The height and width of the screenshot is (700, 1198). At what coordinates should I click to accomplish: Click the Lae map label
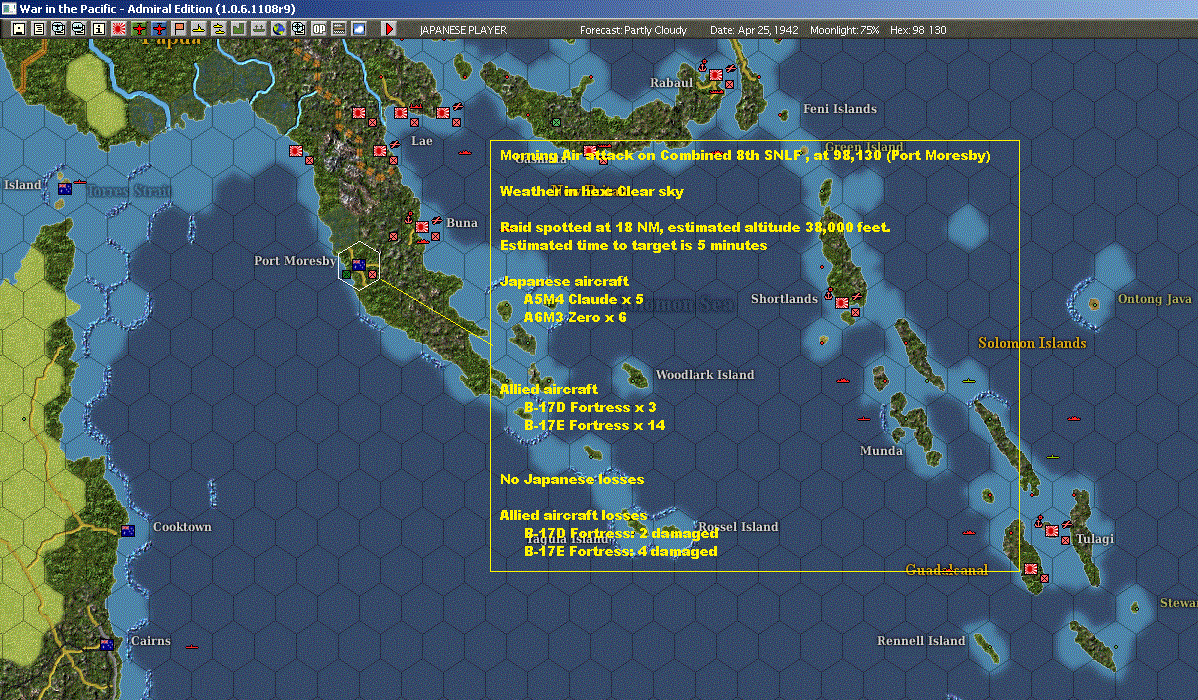(422, 141)
